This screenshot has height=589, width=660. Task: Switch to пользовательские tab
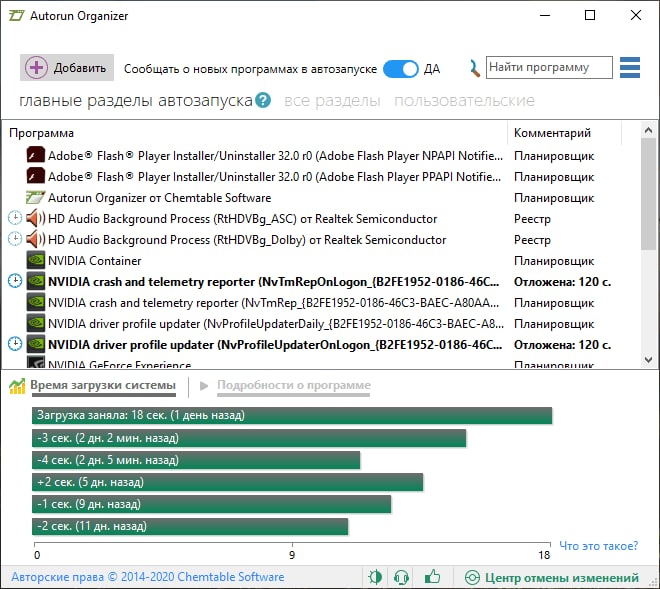464,101
